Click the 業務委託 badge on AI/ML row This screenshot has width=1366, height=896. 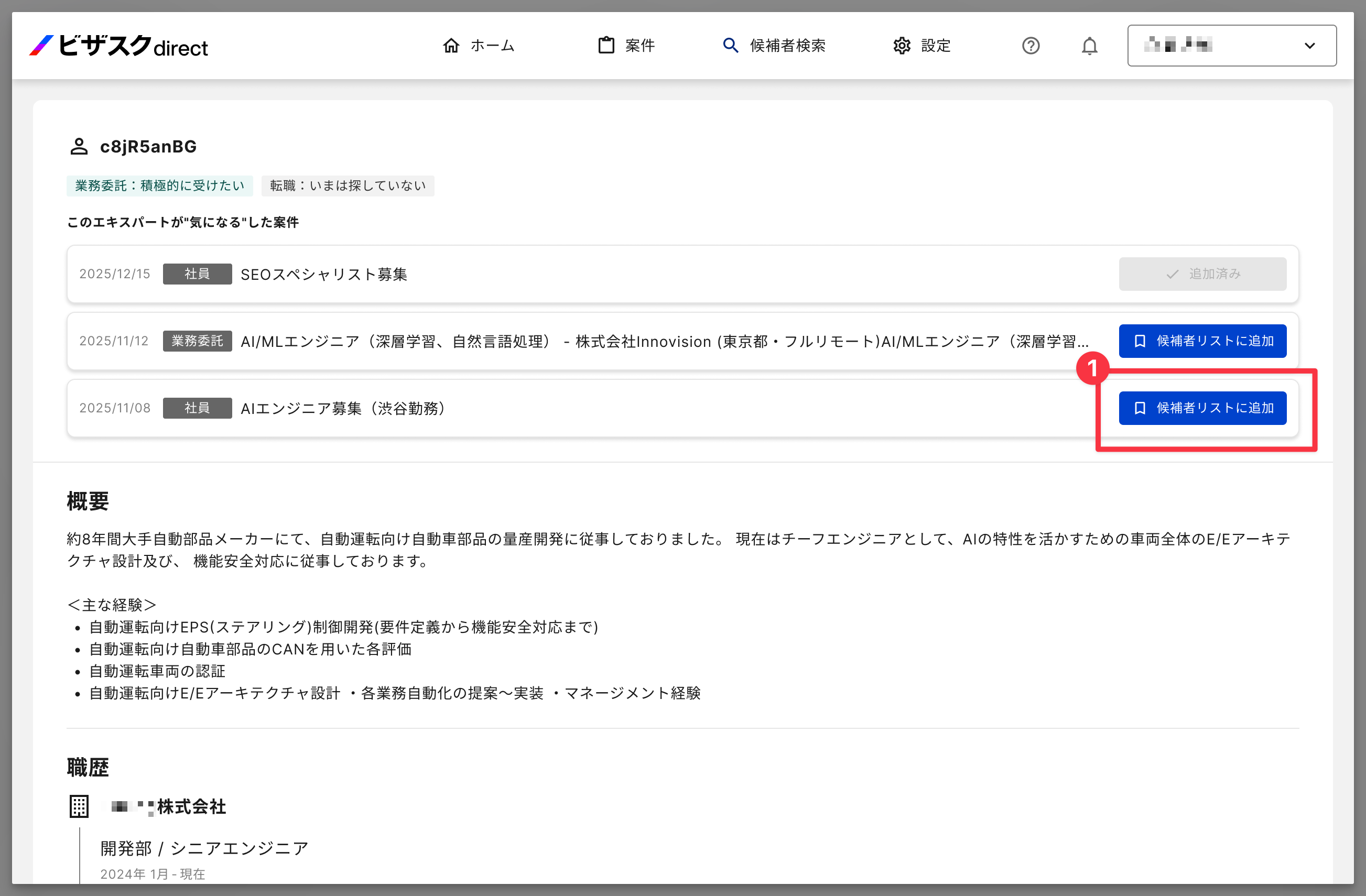(x=197, y=341)
